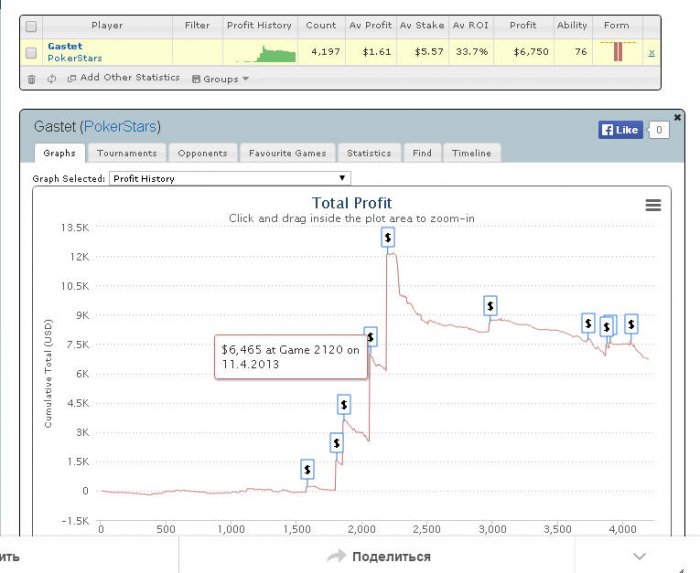Click PokerStars link in panel title
This screenshot has height=573, width=700.
[120, 127]
